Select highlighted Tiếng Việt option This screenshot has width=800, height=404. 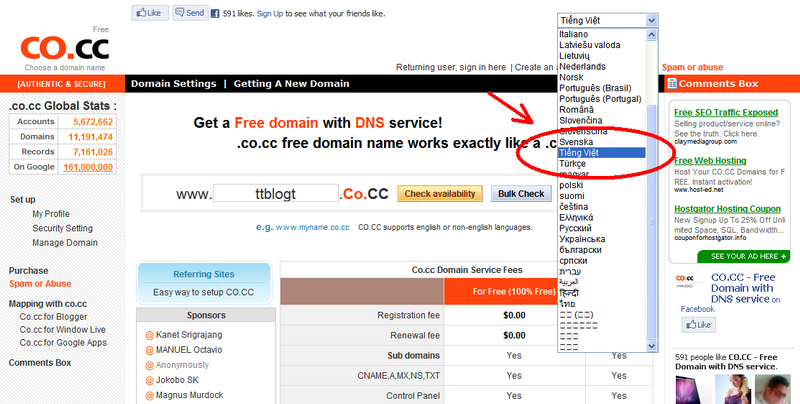602,153
